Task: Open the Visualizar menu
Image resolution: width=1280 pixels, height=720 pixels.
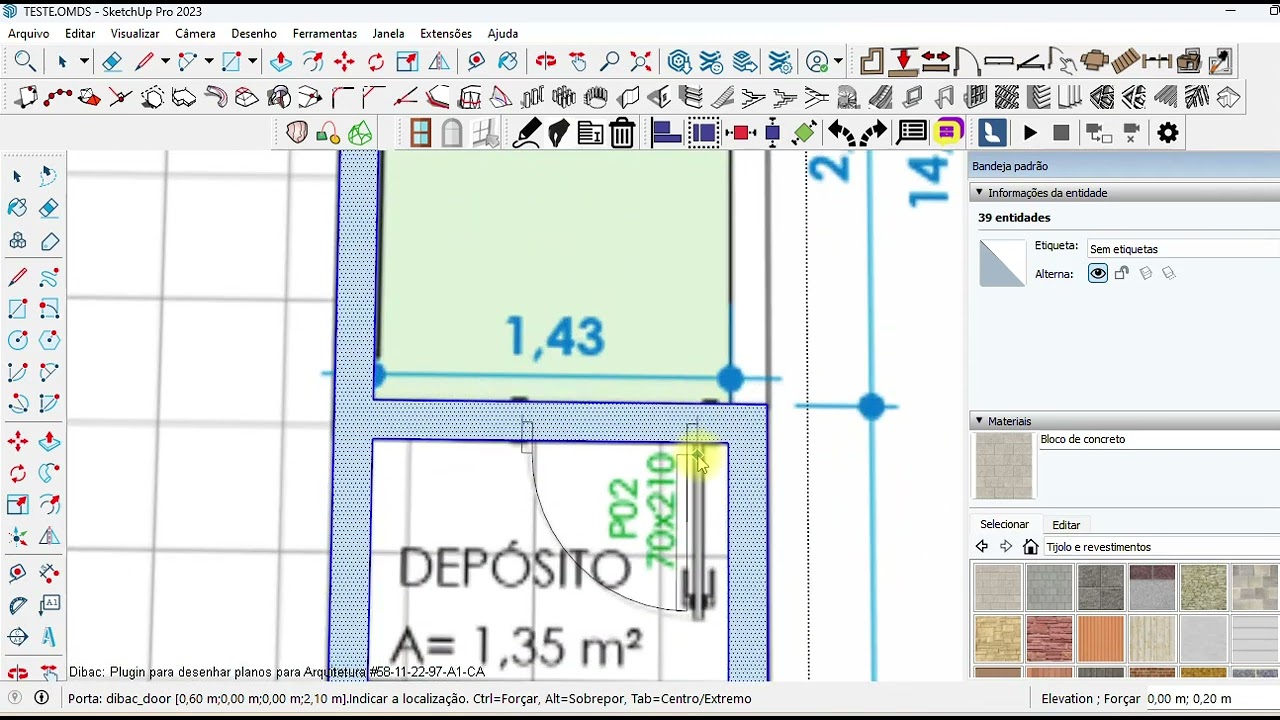Action: coord(135,33)
